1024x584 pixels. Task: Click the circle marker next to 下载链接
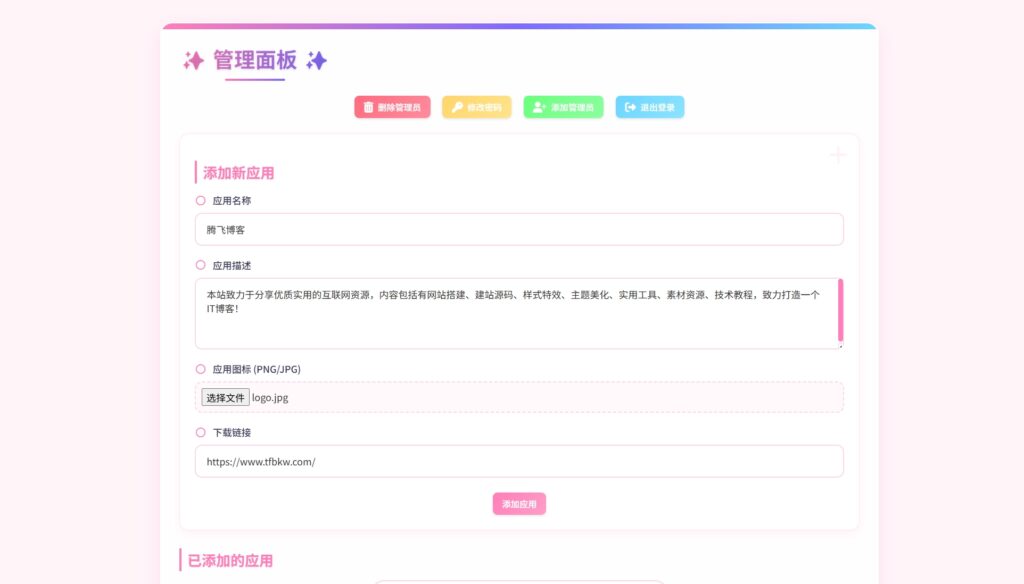201,433
